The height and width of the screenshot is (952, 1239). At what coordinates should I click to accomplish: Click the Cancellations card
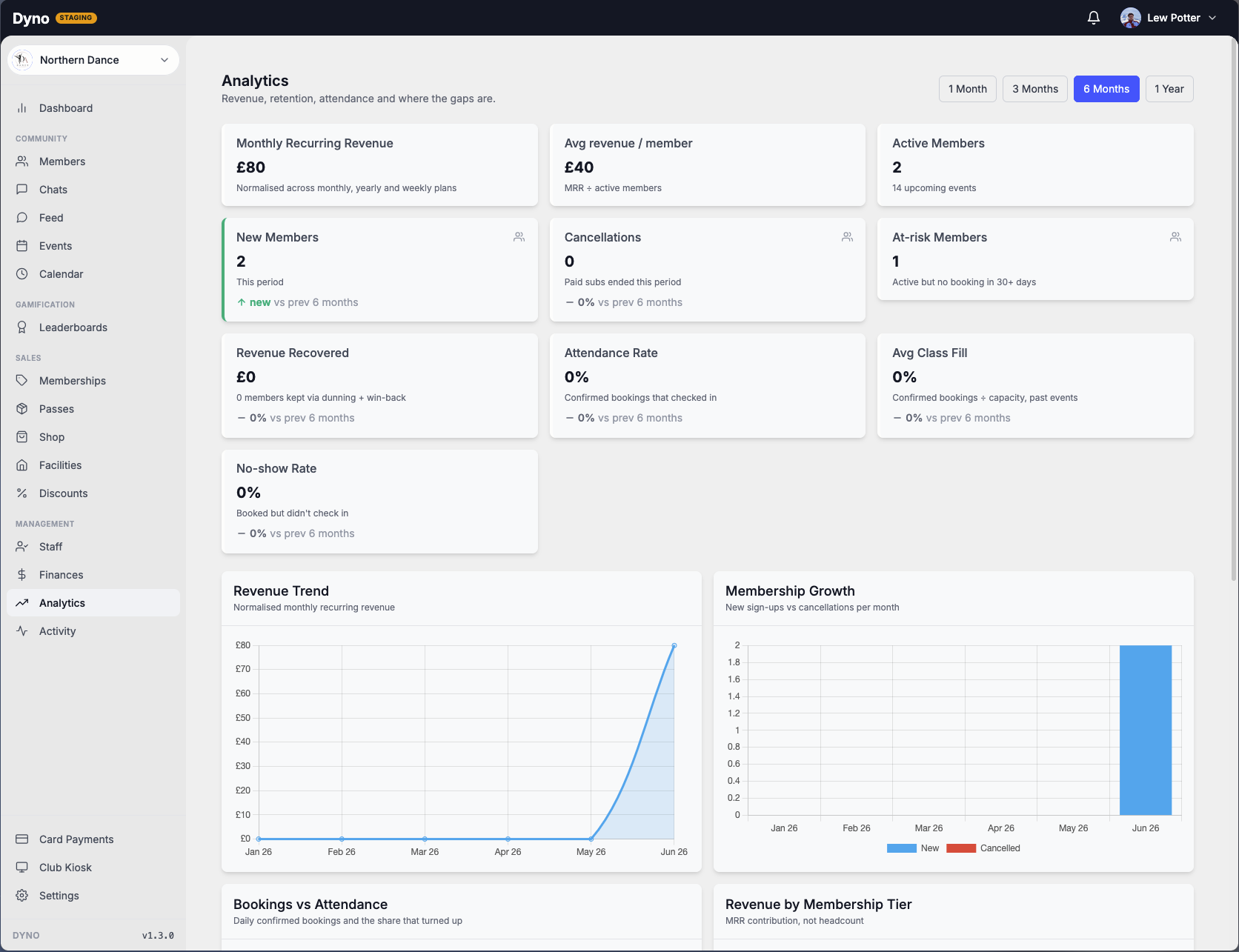708,270
